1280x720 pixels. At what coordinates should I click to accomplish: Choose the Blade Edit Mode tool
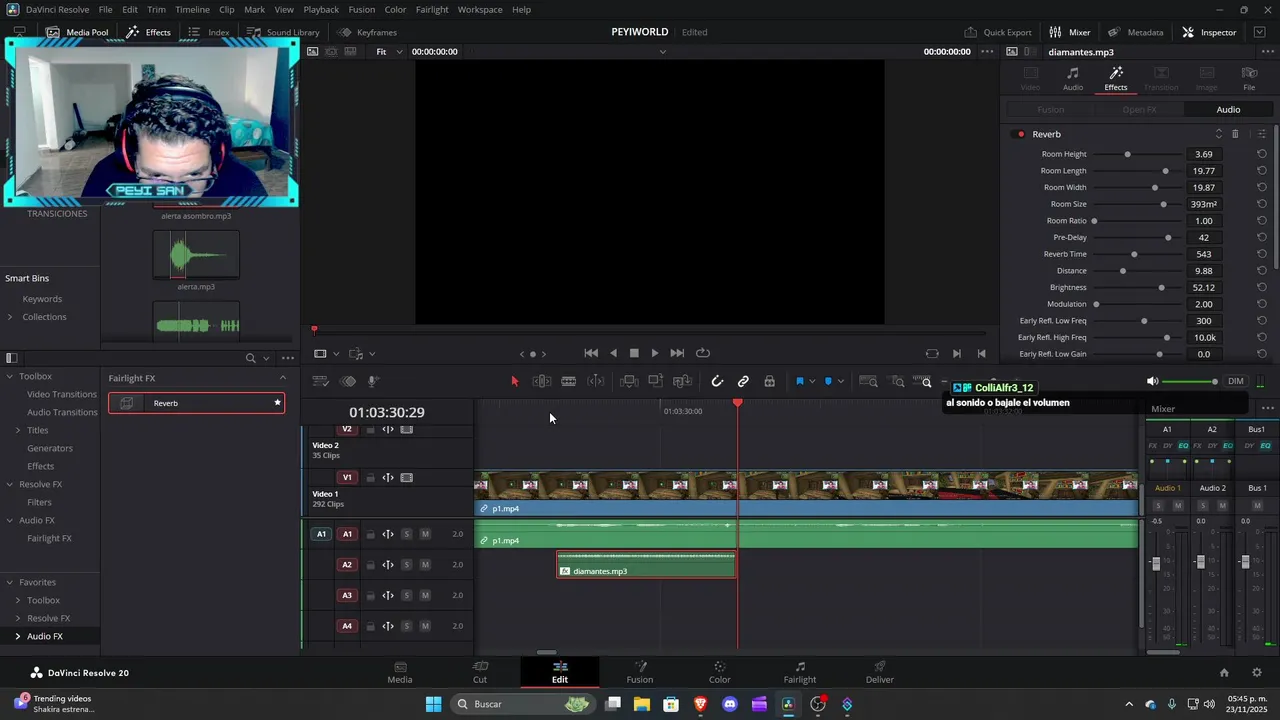click(568, 381)
